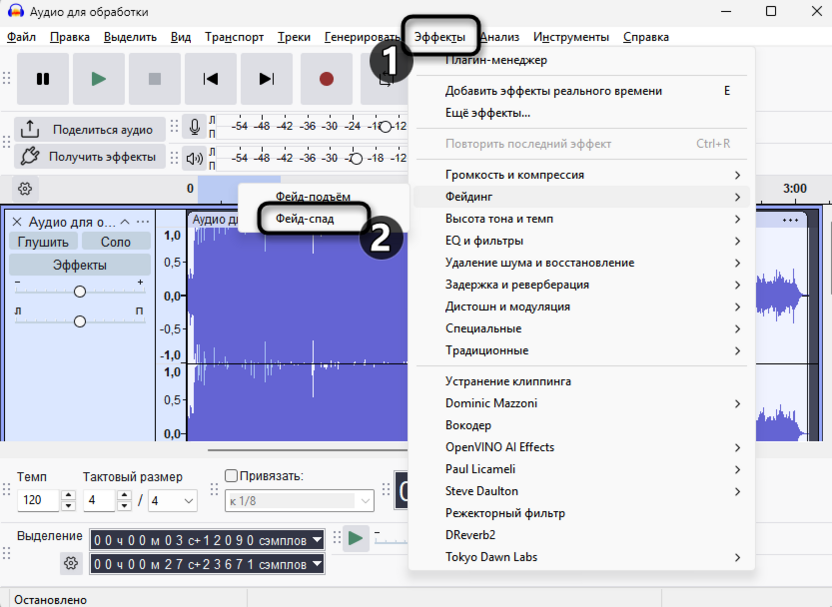Click the microphone record meter icon
The width and height of the screenshot is (832, 607).
pyautogui.click(x=194, y=127)
